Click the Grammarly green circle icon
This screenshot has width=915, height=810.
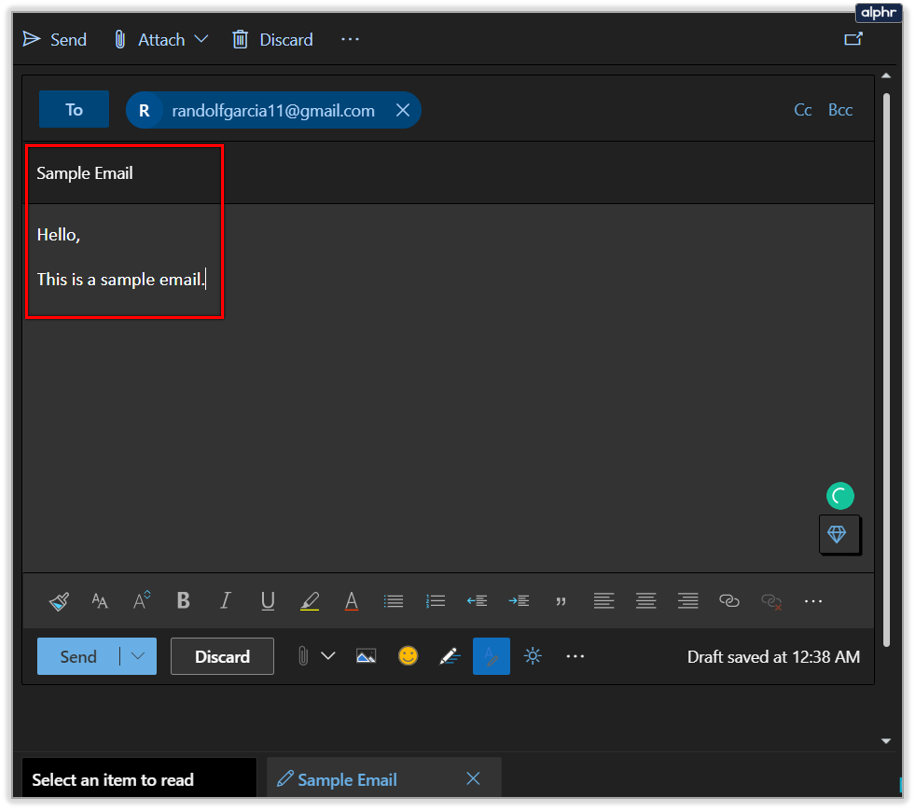[840, 496]
